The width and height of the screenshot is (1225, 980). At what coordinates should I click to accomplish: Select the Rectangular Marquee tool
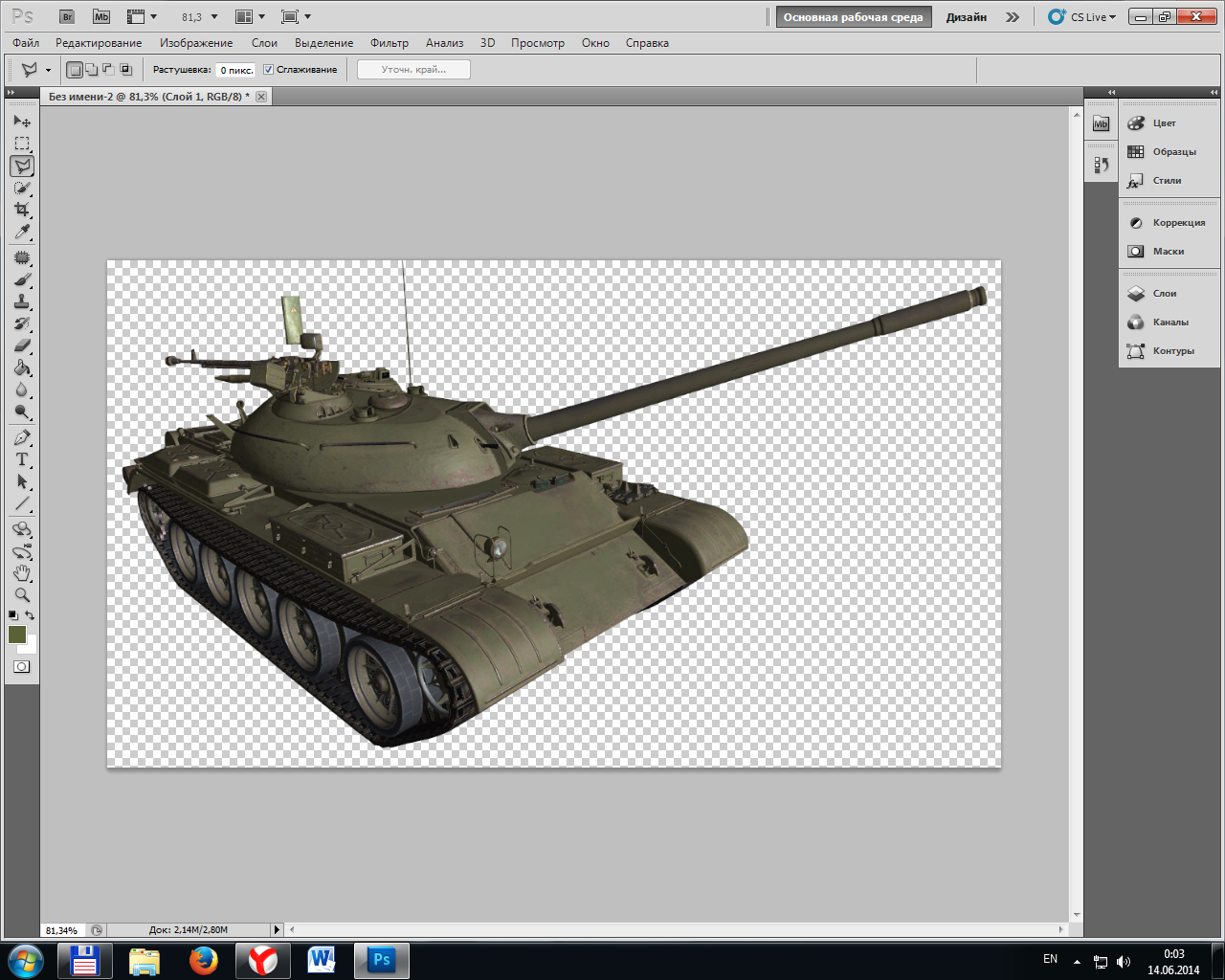point(22,144)
